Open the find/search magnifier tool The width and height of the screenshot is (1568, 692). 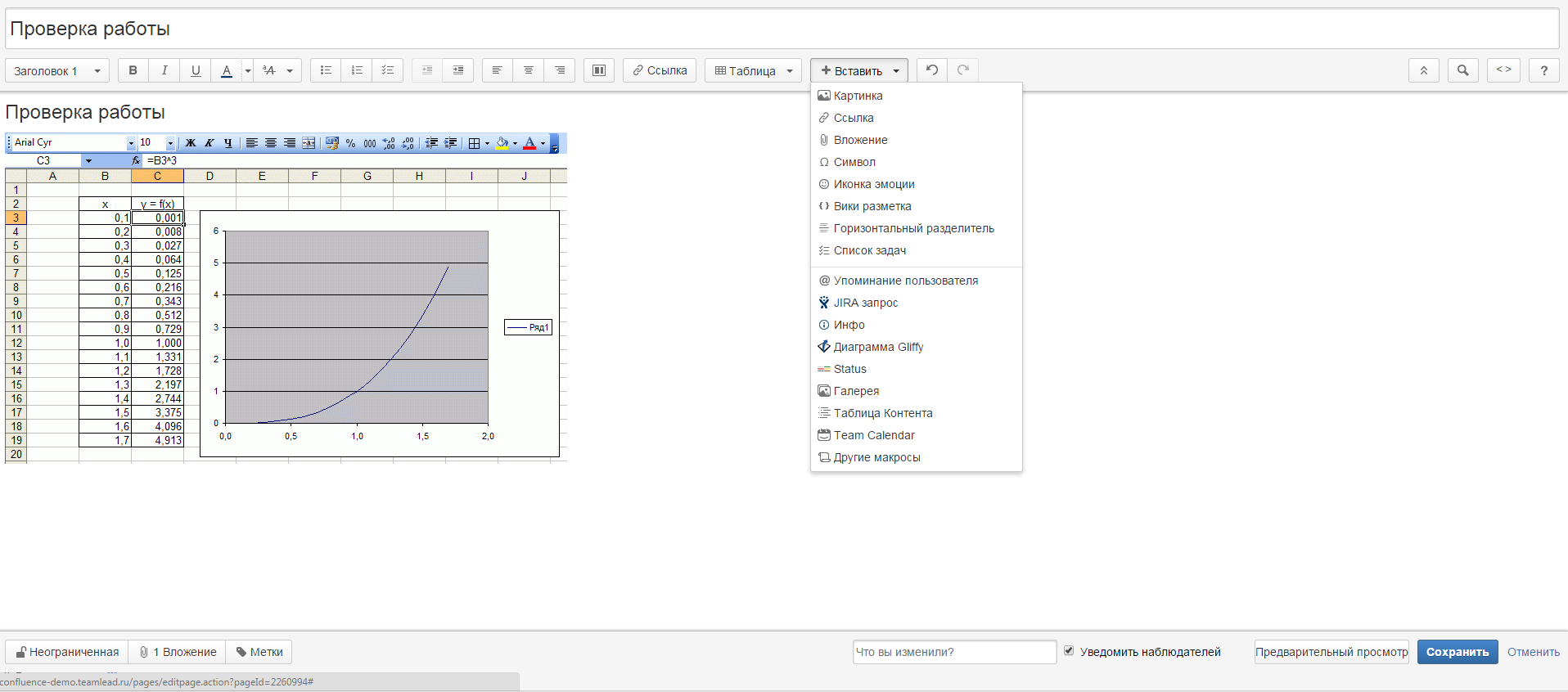click(1463, 70)
